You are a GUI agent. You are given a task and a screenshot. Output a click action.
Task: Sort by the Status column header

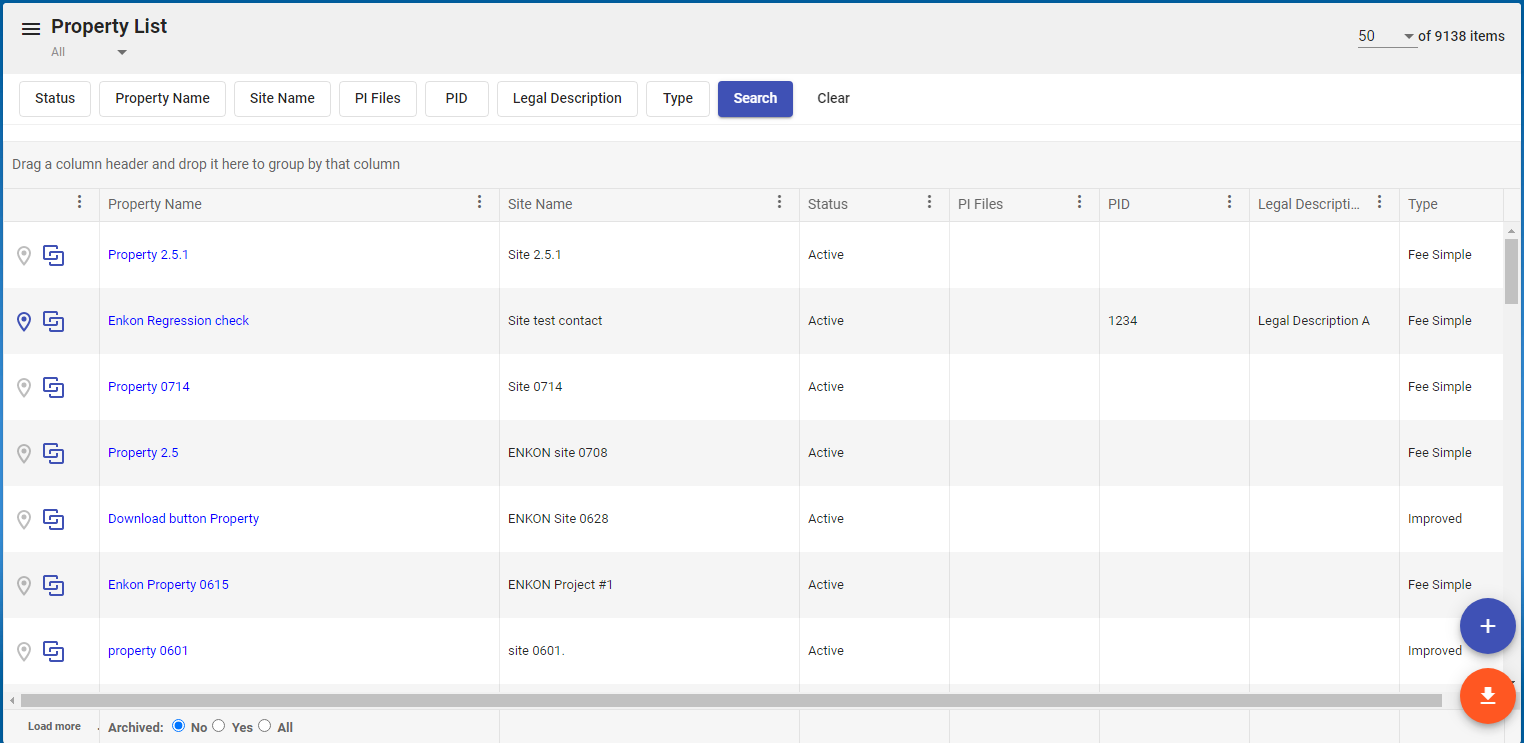coord(828,204)
